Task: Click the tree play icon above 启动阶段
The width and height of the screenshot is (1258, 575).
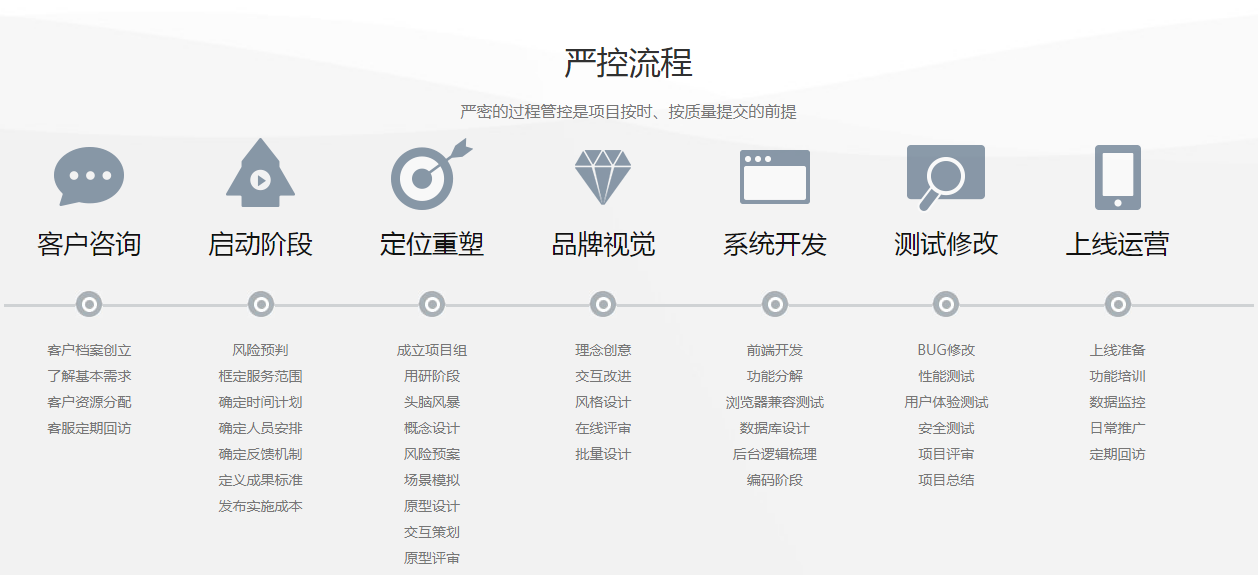Action: pos(260,174)
